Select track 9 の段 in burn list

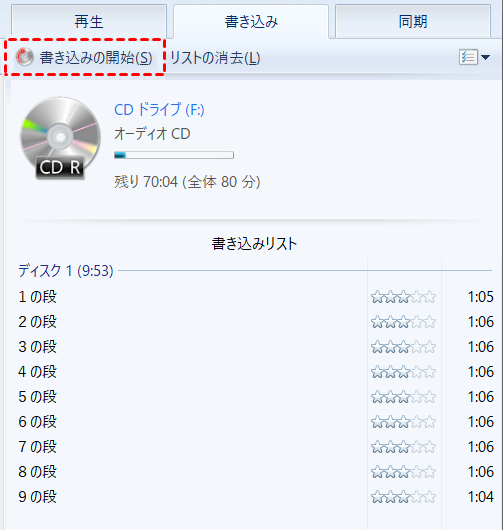point(256,497)
